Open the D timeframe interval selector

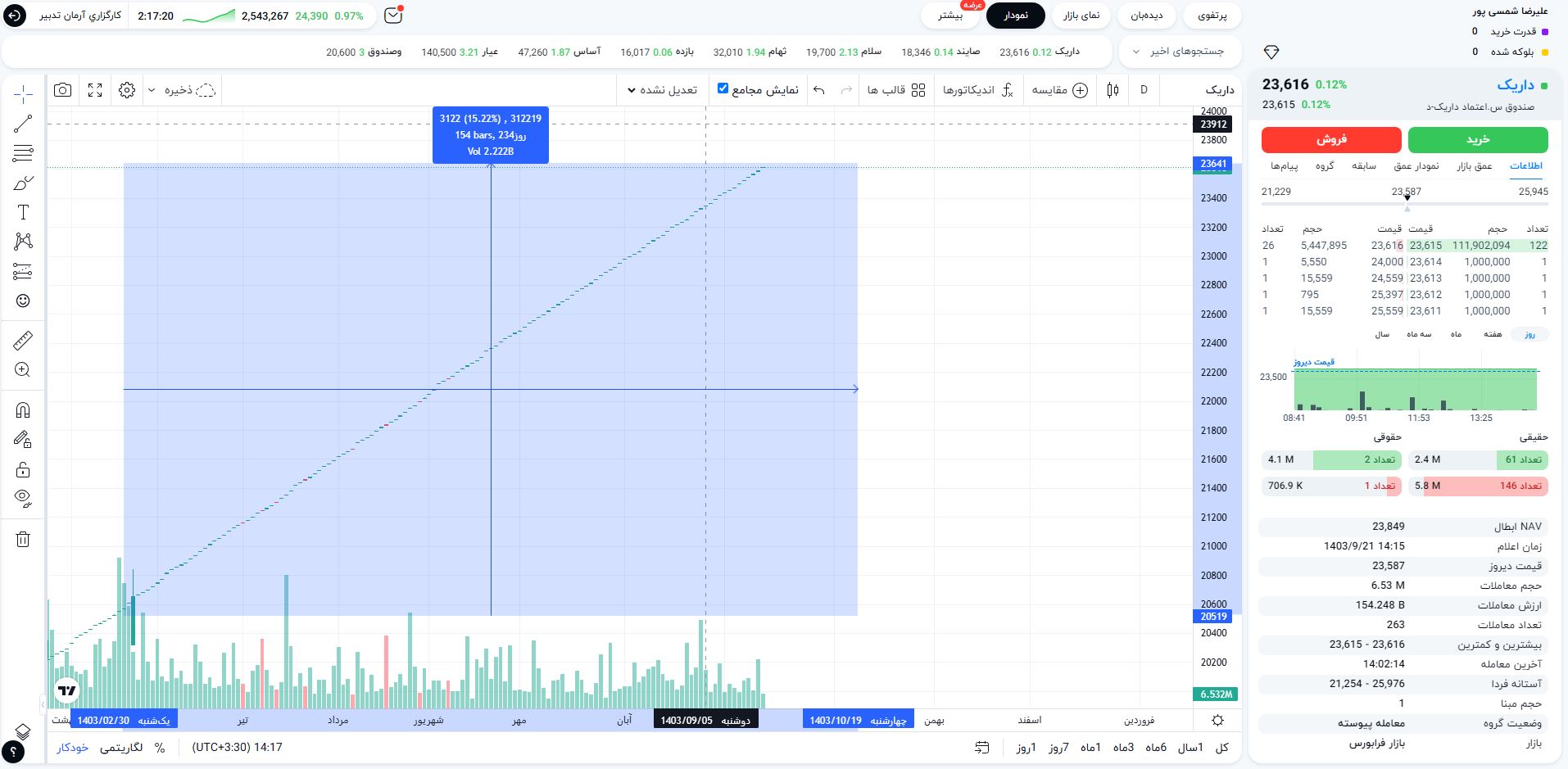click(x=1144, y=90)
